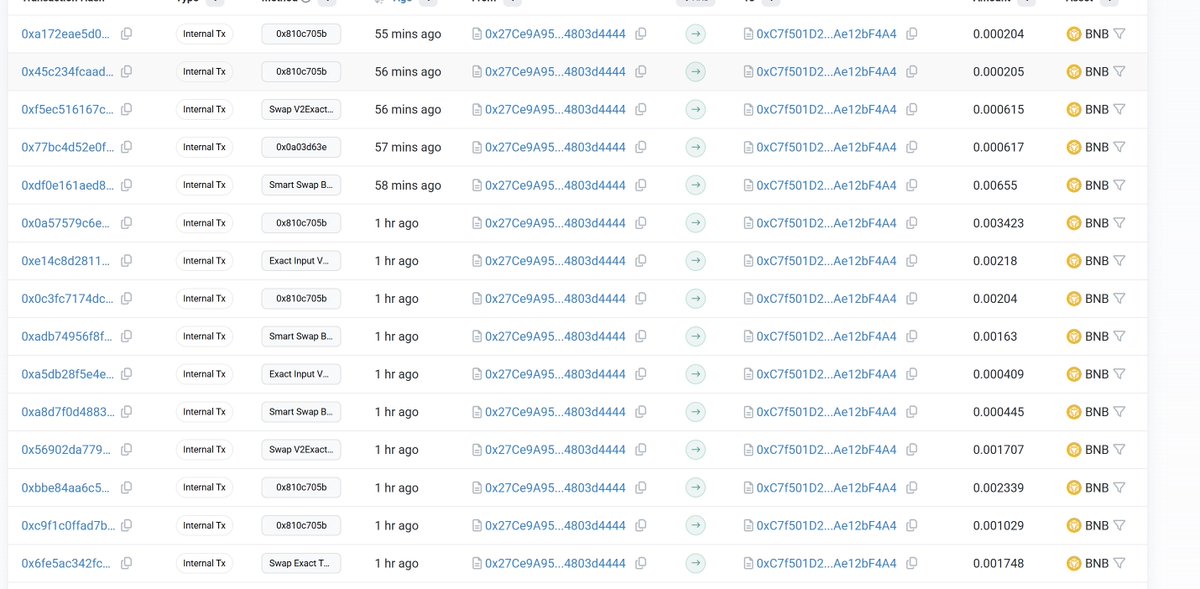The width and height of the screenshot is (1200, 589).
Task: Copy transaction hash 0xdf0e161aed8
Action: click(126, 185)
